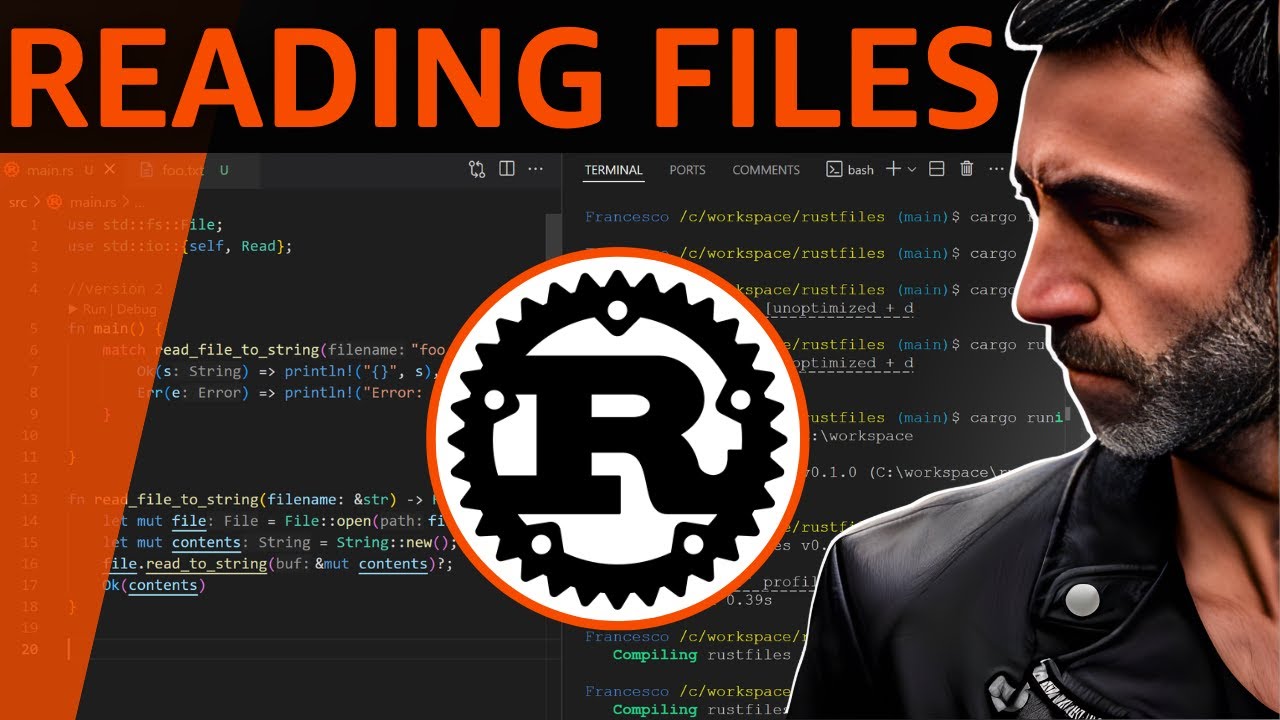This screenshot has height=720, width=1280.
Task: Open the COMMENTS panel tab
Action: click(x=766, y=170)
